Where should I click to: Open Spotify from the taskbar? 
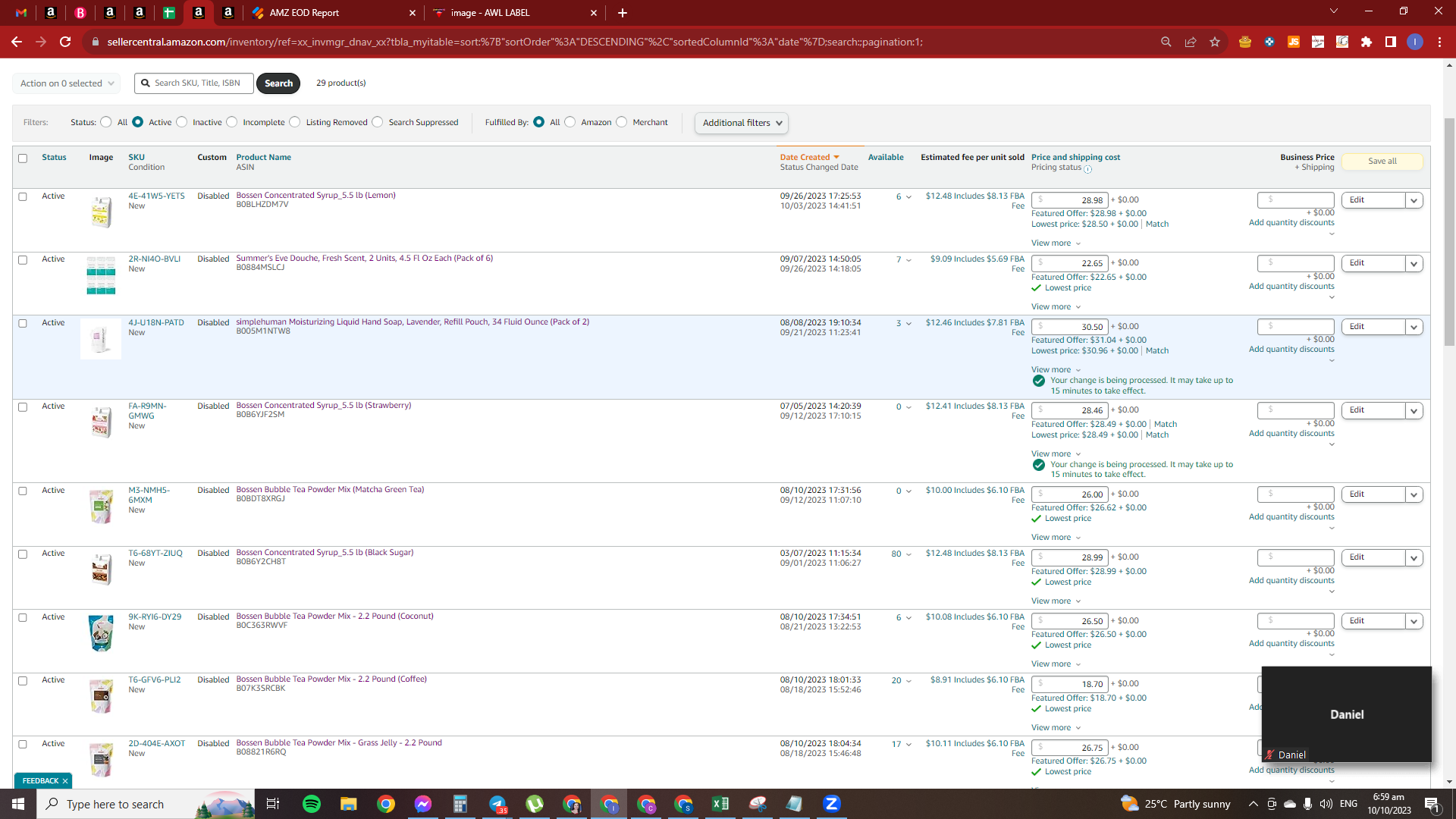click(312, 804)
